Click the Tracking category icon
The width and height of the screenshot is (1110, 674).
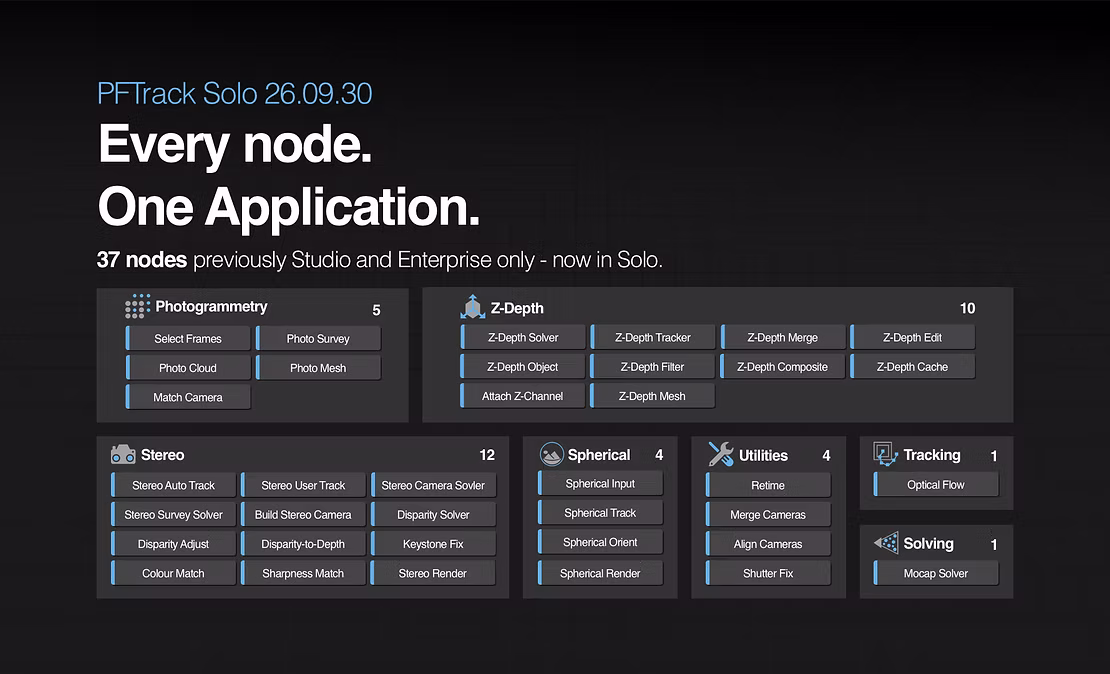coord(886,453)
